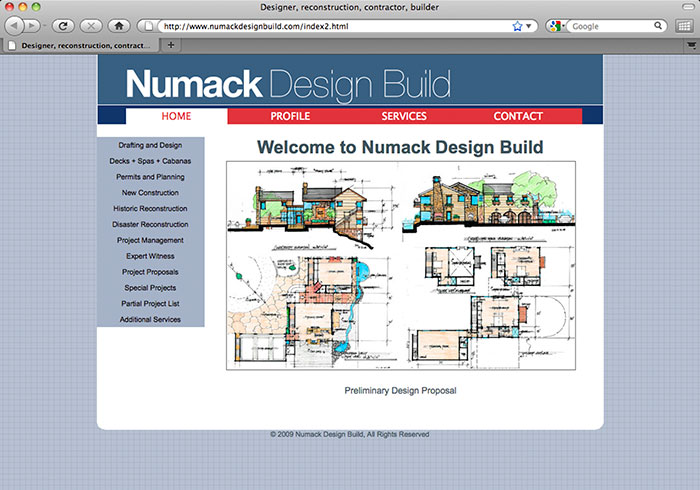This screenshot has width=700, height=490.
Task: Click the address bar URL field
Action: [x=337, y=26]
